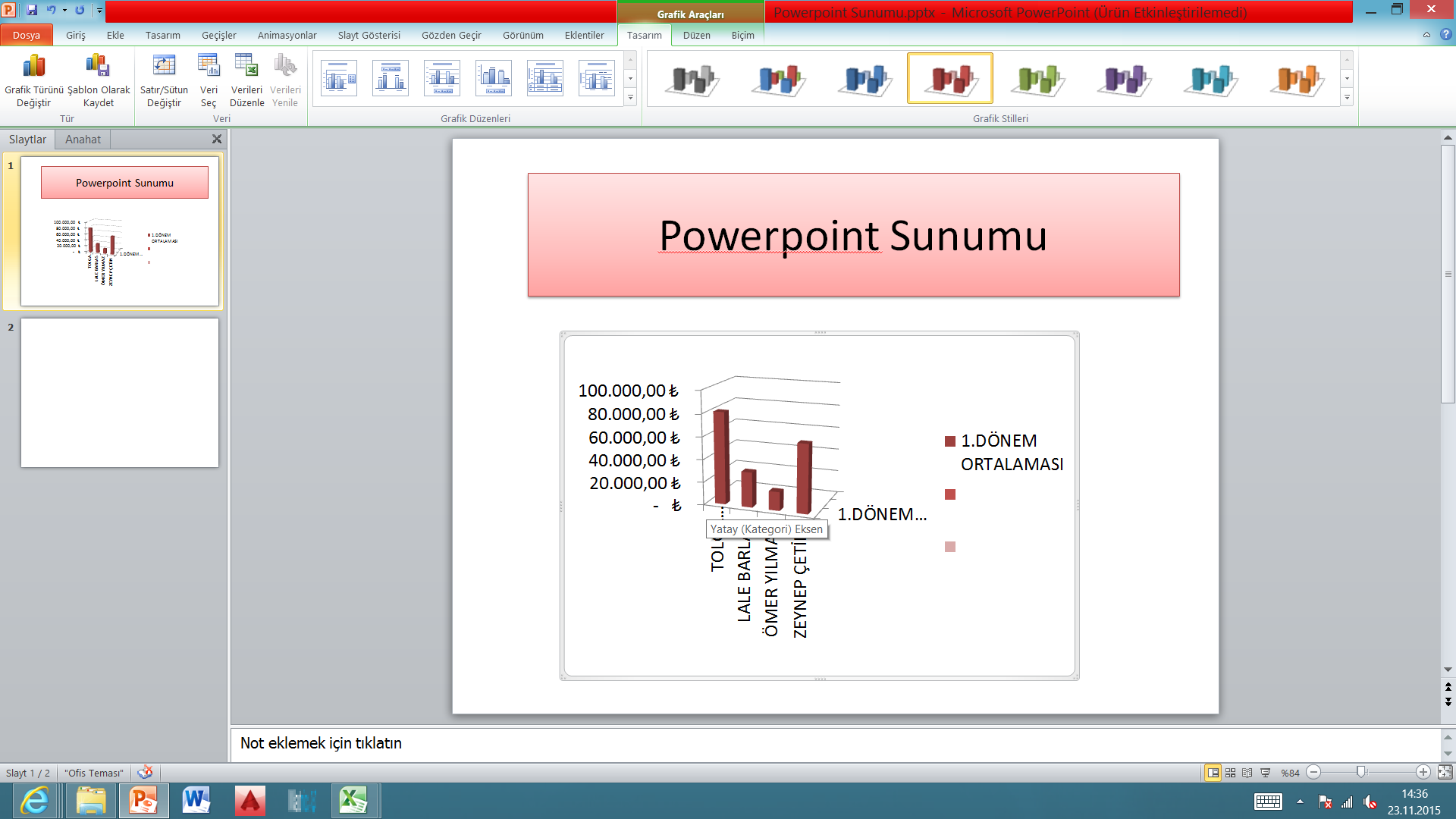Show next row of chart styles
Viewport: 1456px width, 819px height.
pos(1347,78)
